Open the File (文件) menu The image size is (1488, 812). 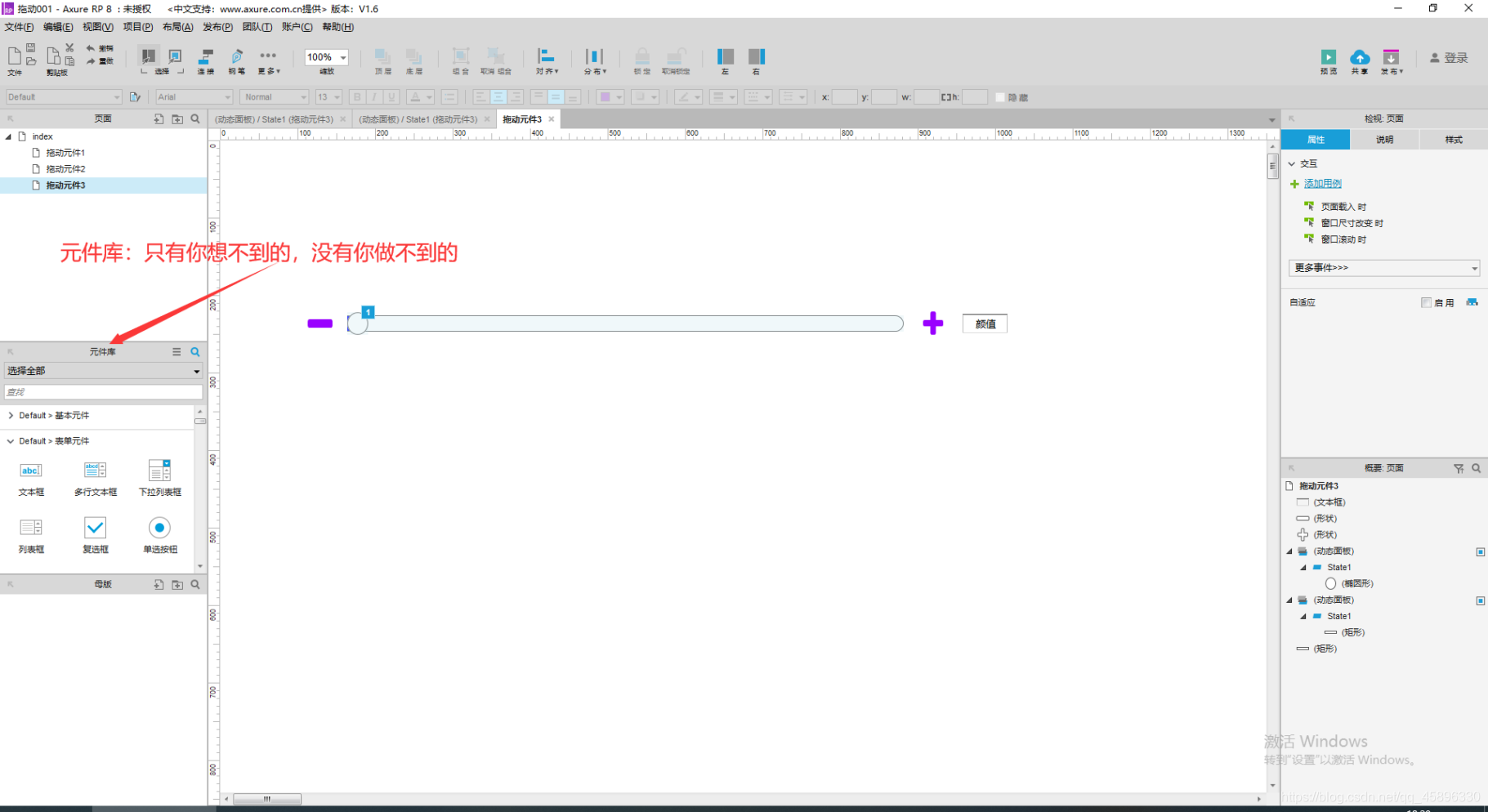click(19, 27)
